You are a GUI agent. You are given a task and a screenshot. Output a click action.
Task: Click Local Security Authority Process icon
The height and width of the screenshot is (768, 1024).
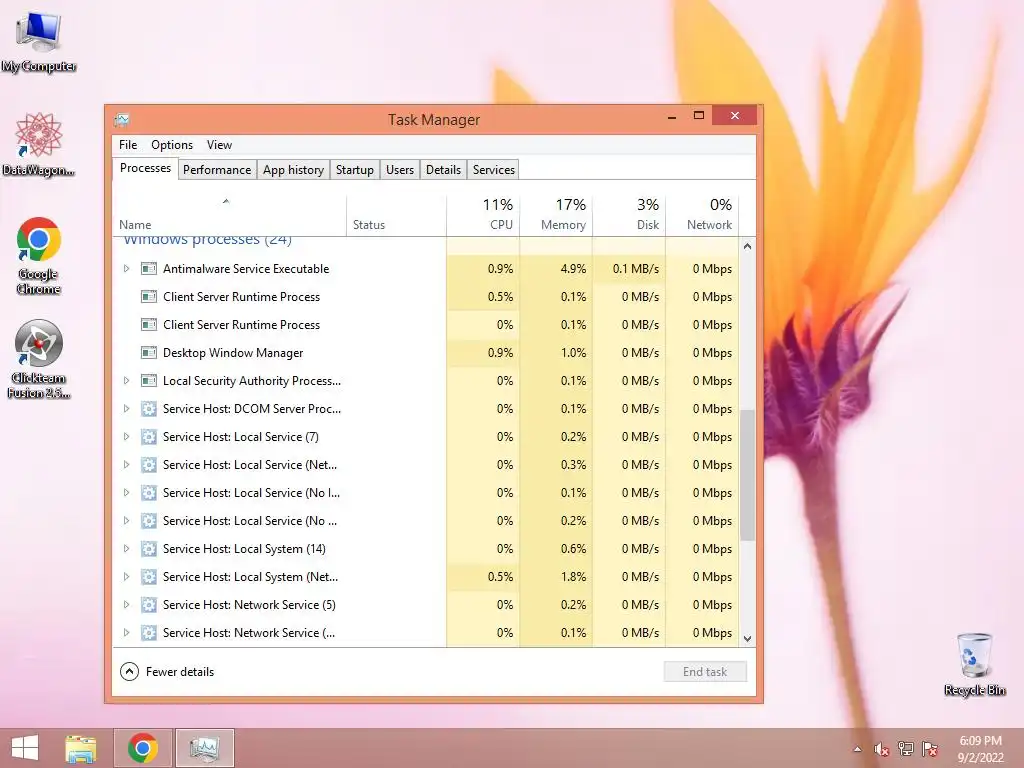(149, 381)
